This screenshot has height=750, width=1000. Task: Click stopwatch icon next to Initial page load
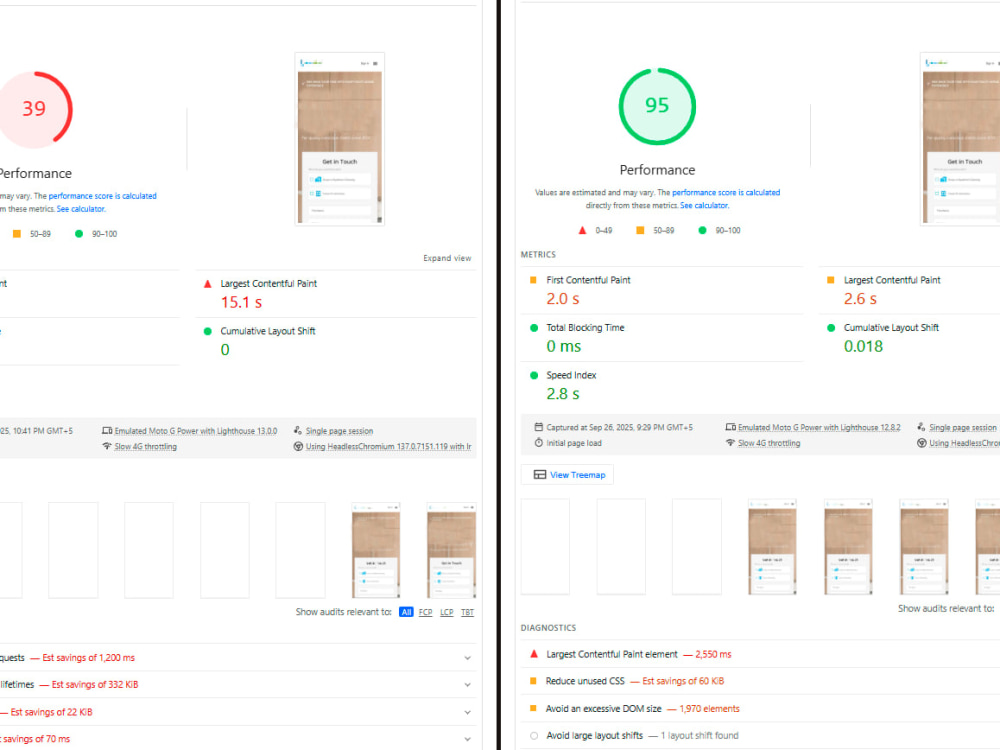coord(539,443)
